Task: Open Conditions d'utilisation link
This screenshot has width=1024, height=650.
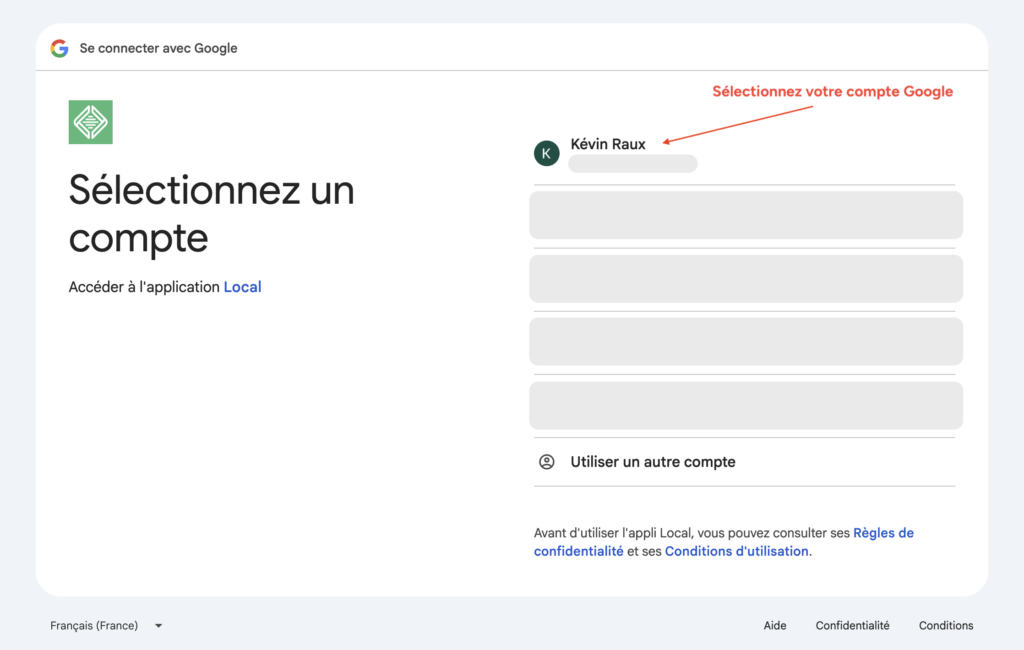Action: [737, 551]
